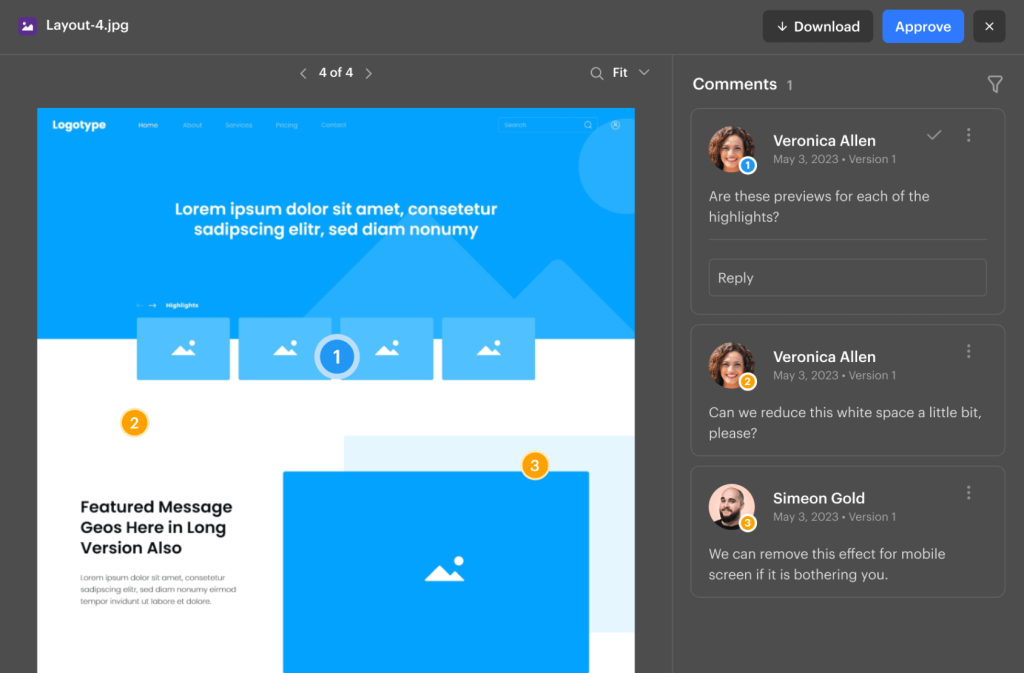Select orange annotation marker 3 on layout
1024x673 pixels.
click(x=535, y=465)
